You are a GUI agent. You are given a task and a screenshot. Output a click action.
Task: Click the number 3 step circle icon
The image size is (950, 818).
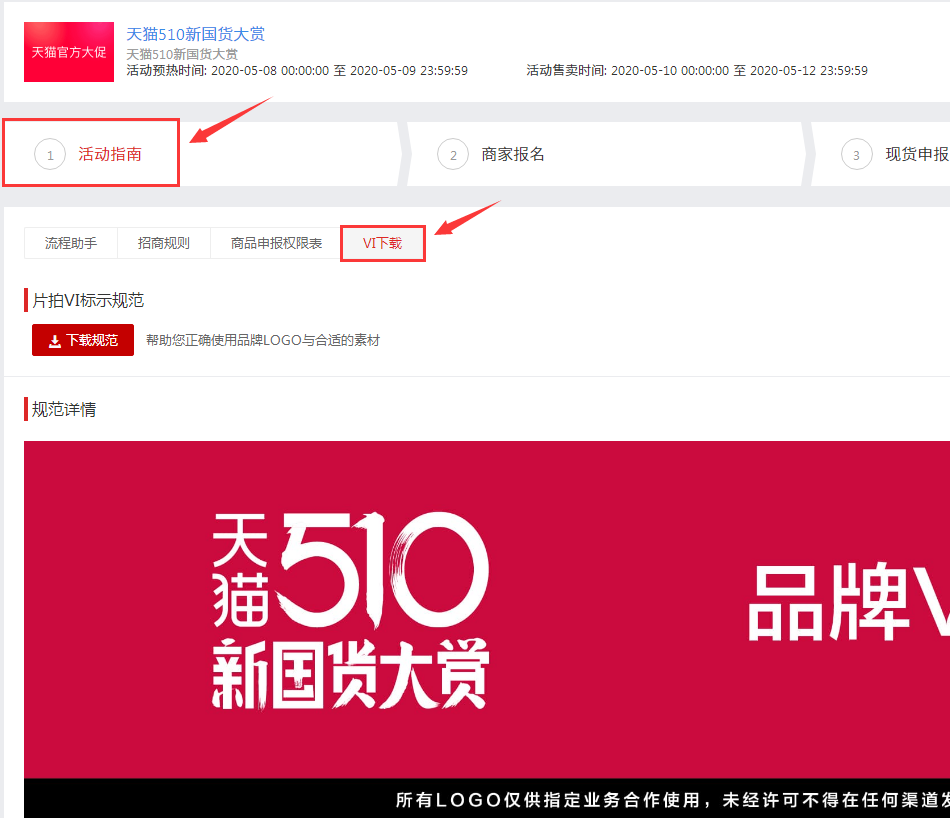(857, 155)
